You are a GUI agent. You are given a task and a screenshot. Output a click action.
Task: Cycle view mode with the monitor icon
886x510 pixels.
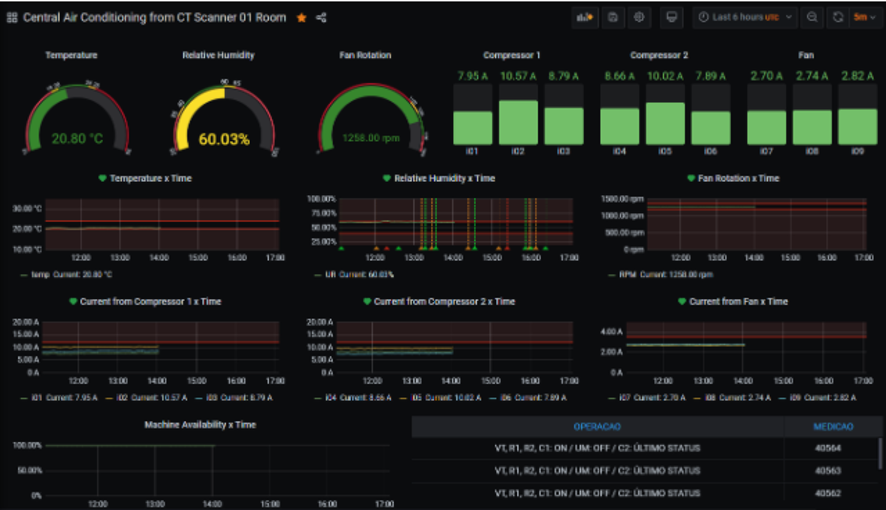[672, 17]
